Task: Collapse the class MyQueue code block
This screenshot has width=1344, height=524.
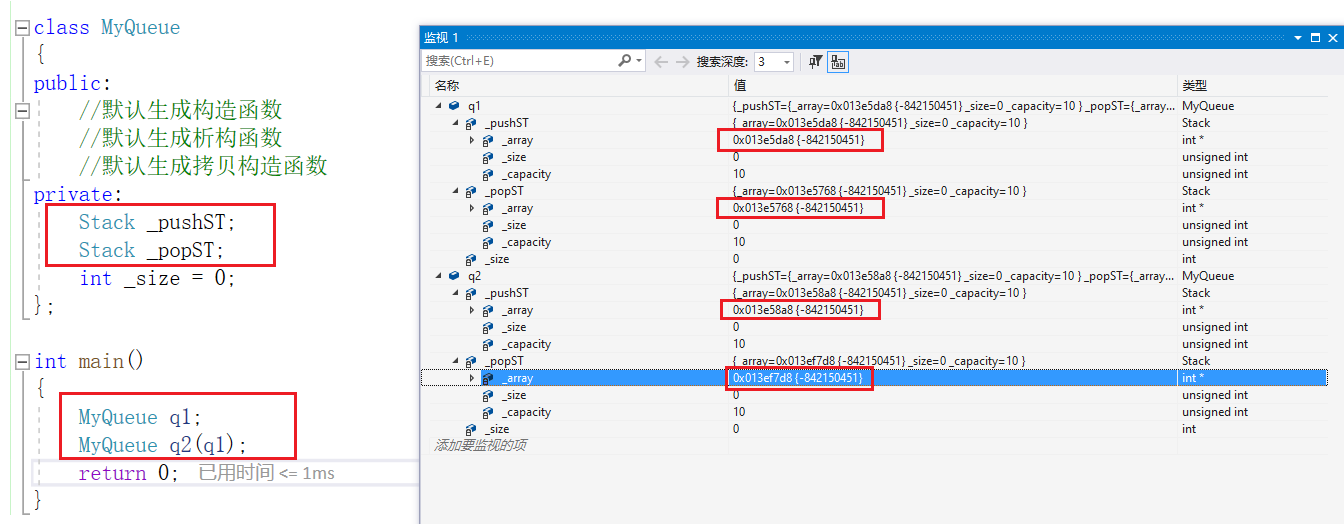Action: (22, 28)
